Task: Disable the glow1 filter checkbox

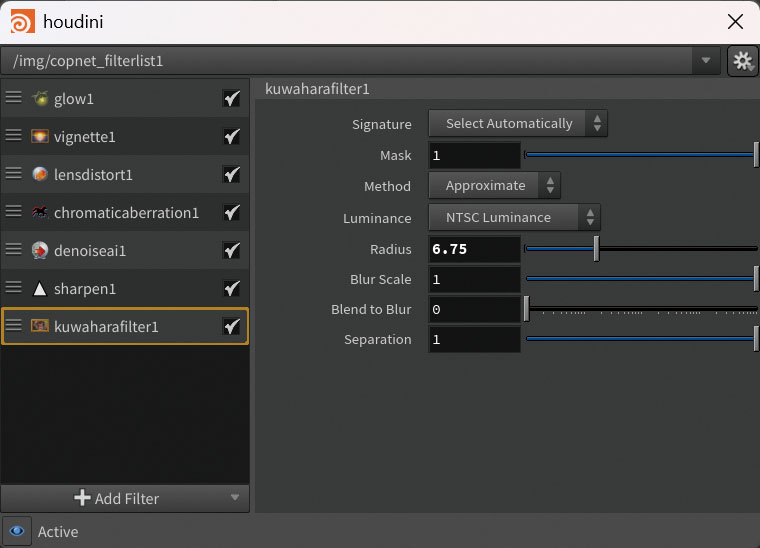Action: coord(232,98)
